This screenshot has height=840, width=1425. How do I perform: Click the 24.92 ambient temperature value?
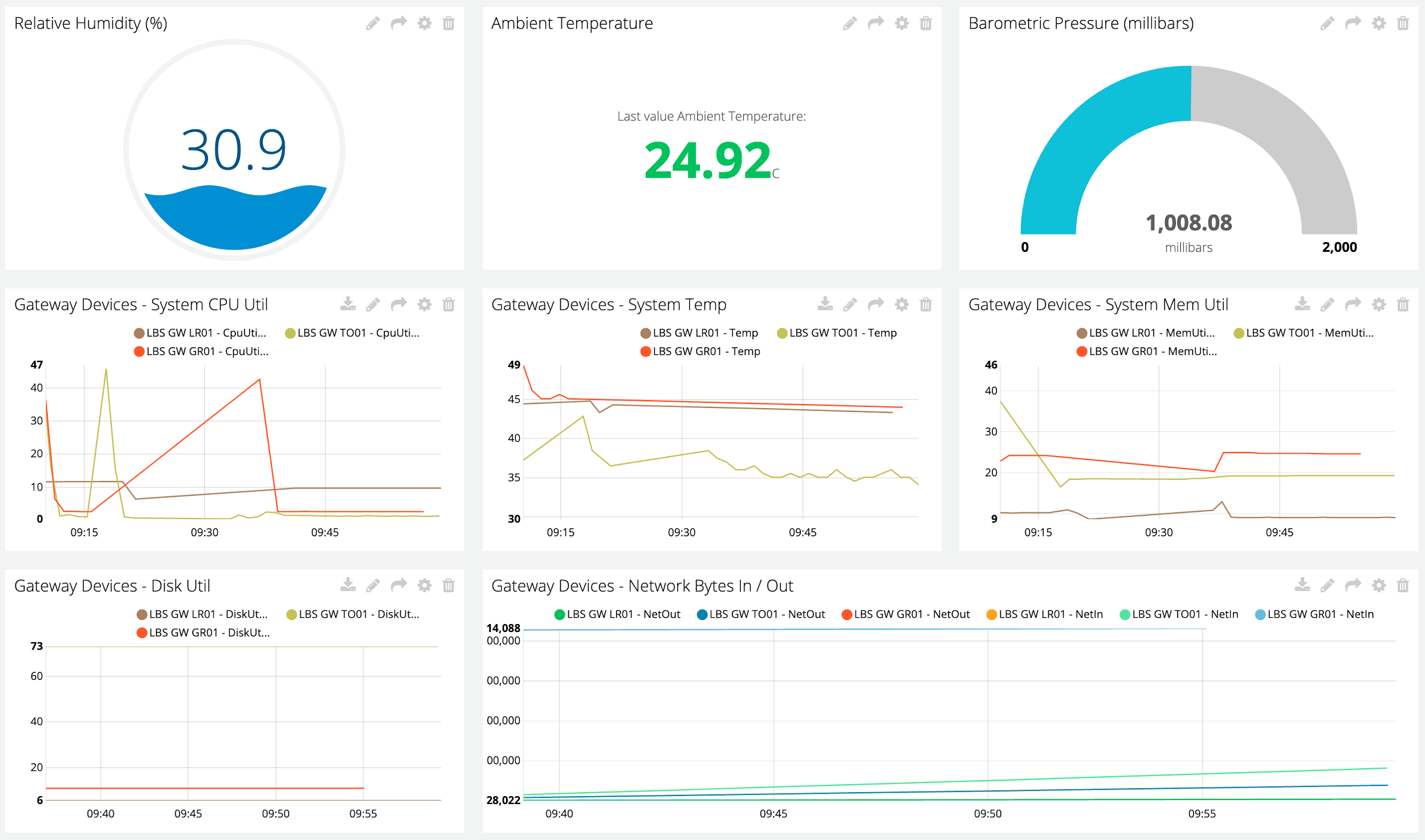[x=707, y=161]
